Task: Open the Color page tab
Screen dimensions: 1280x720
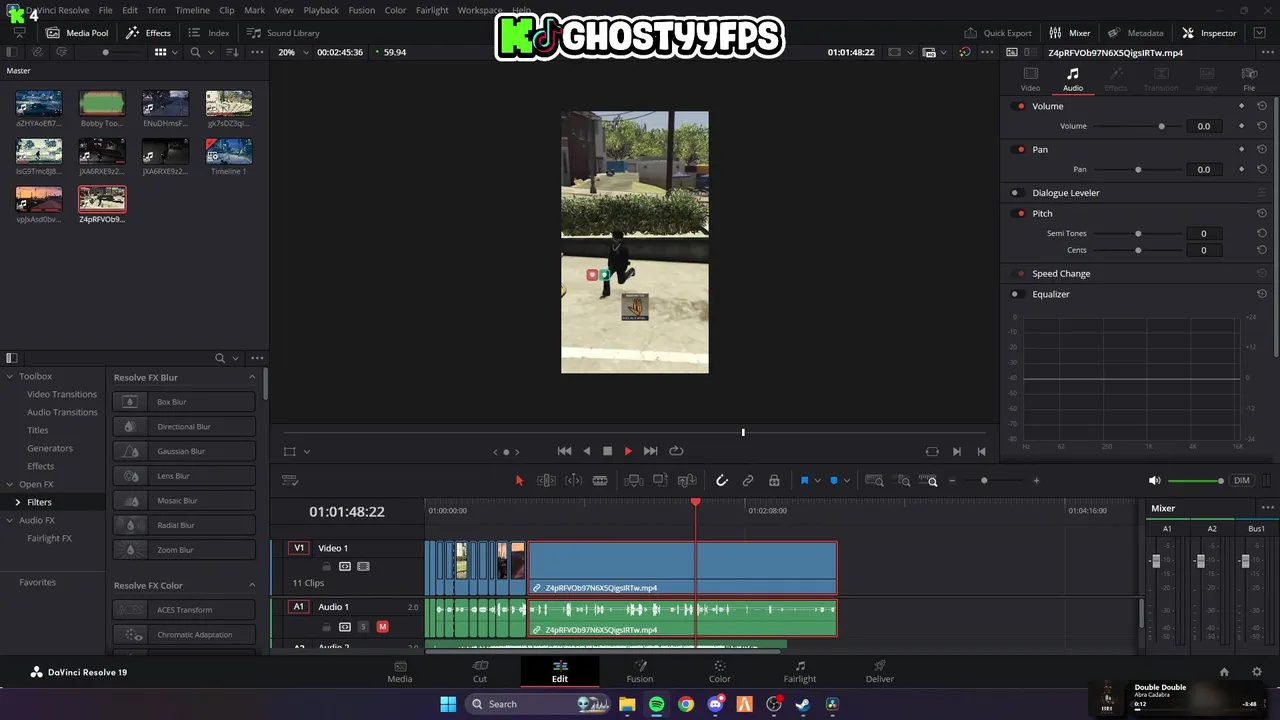Action: [720, 672]
